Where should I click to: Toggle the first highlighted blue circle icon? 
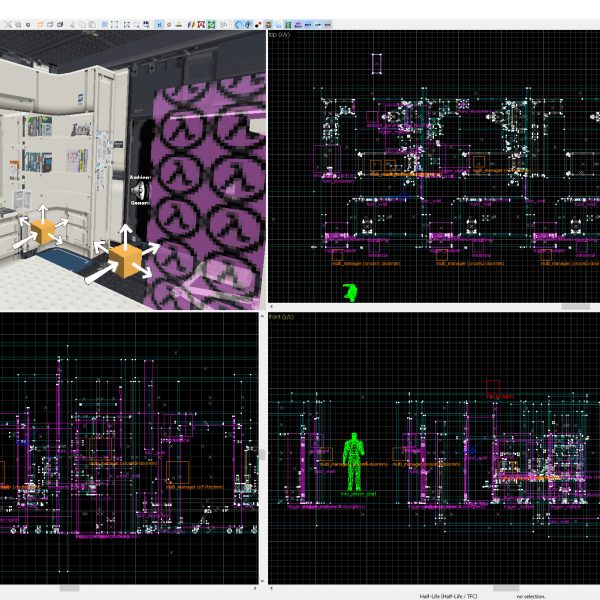(238, 24)
